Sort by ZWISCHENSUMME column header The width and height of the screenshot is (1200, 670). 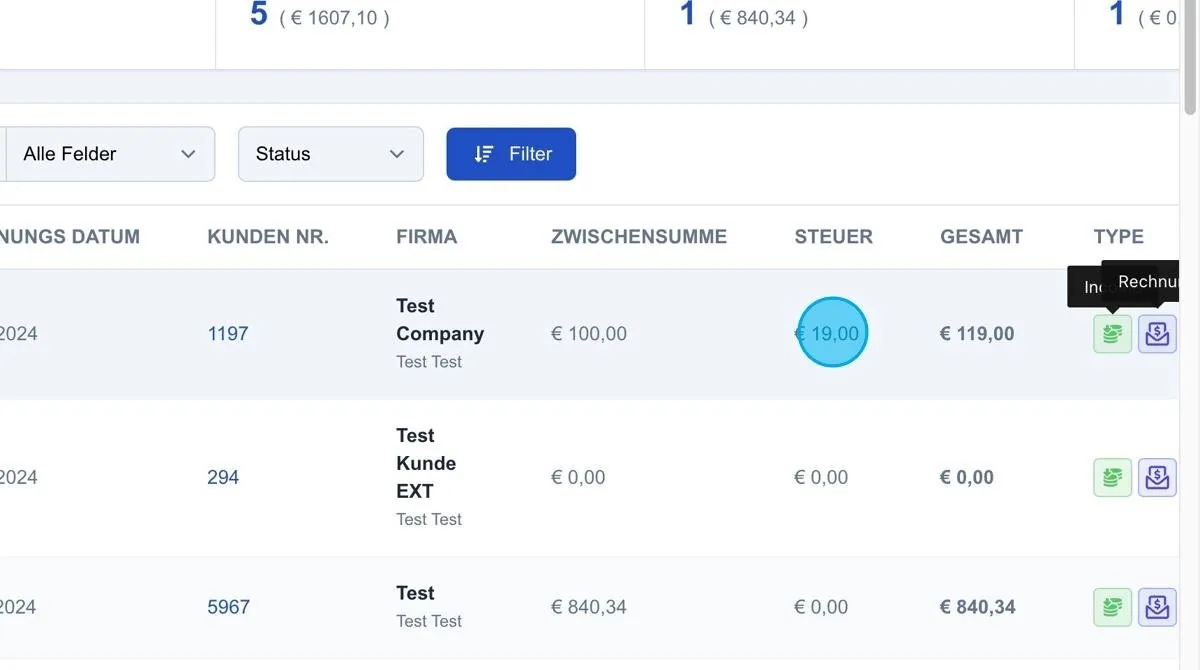click(639, 237)
